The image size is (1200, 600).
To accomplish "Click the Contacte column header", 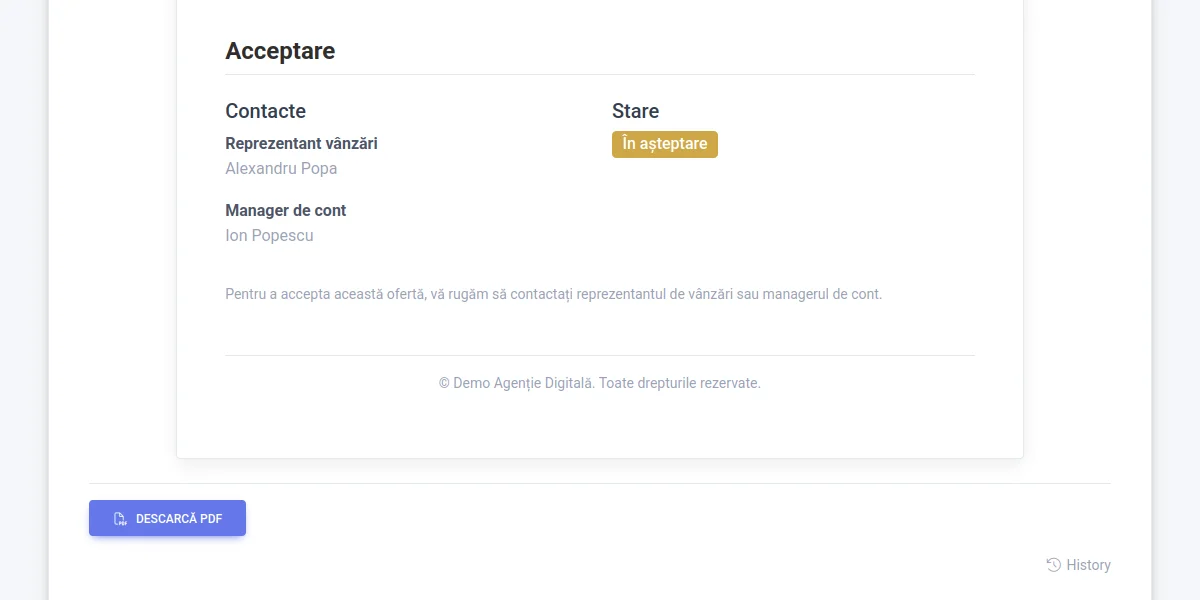I will [265, 111].
